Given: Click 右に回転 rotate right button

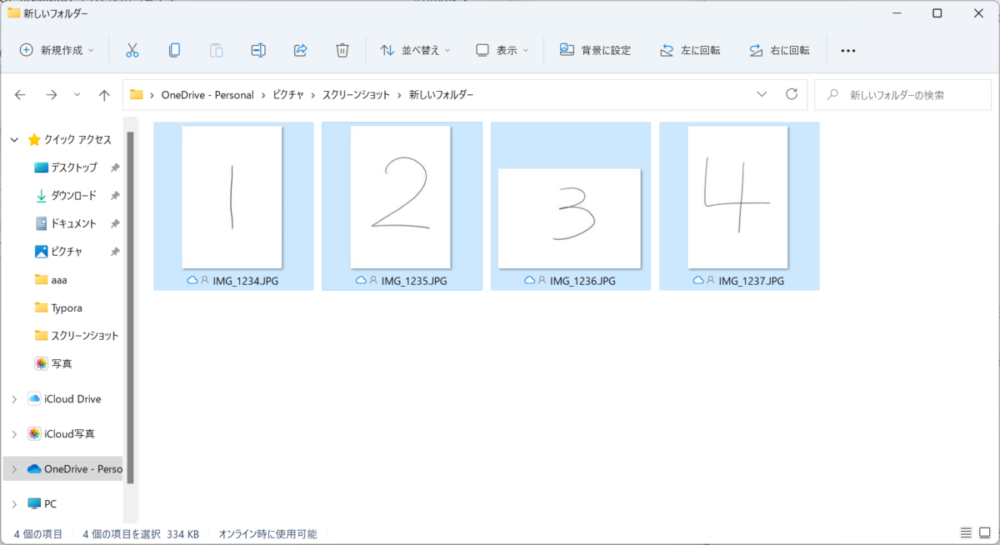Looking at the screenshot, I should 779,50.
